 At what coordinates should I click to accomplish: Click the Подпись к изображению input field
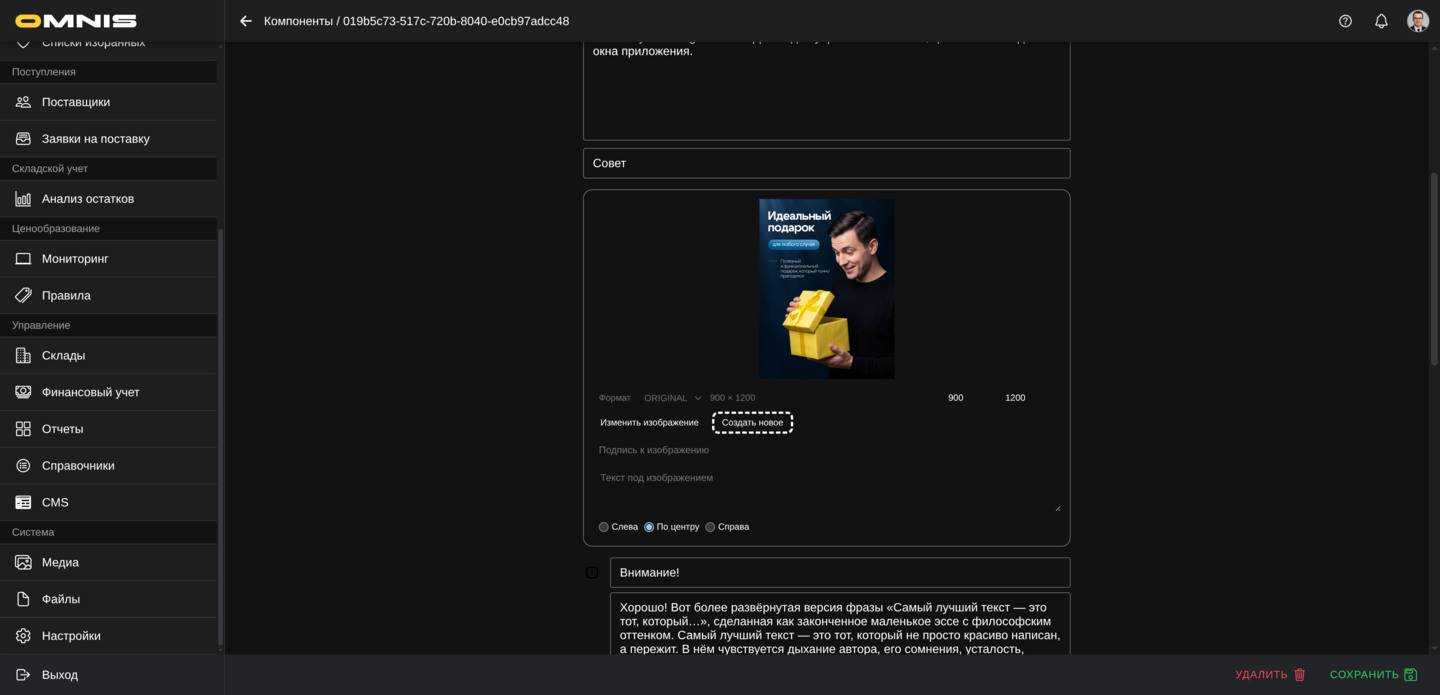826,450
